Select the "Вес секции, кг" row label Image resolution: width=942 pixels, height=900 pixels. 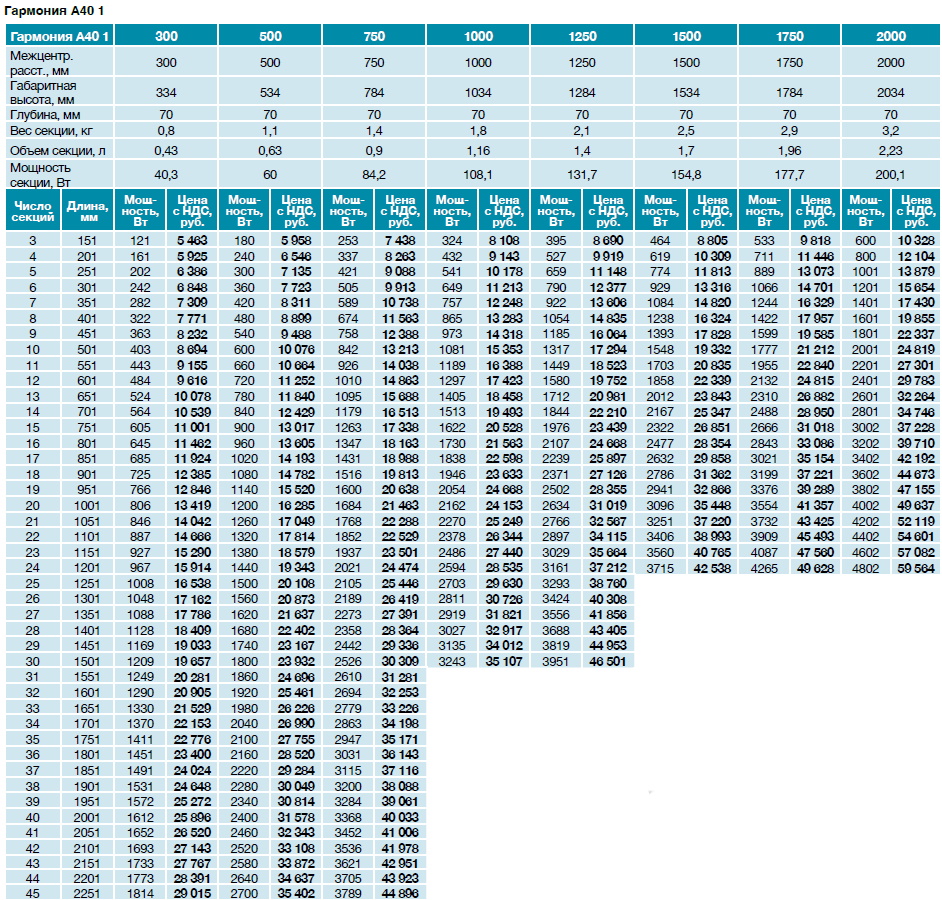coord(52,131)
